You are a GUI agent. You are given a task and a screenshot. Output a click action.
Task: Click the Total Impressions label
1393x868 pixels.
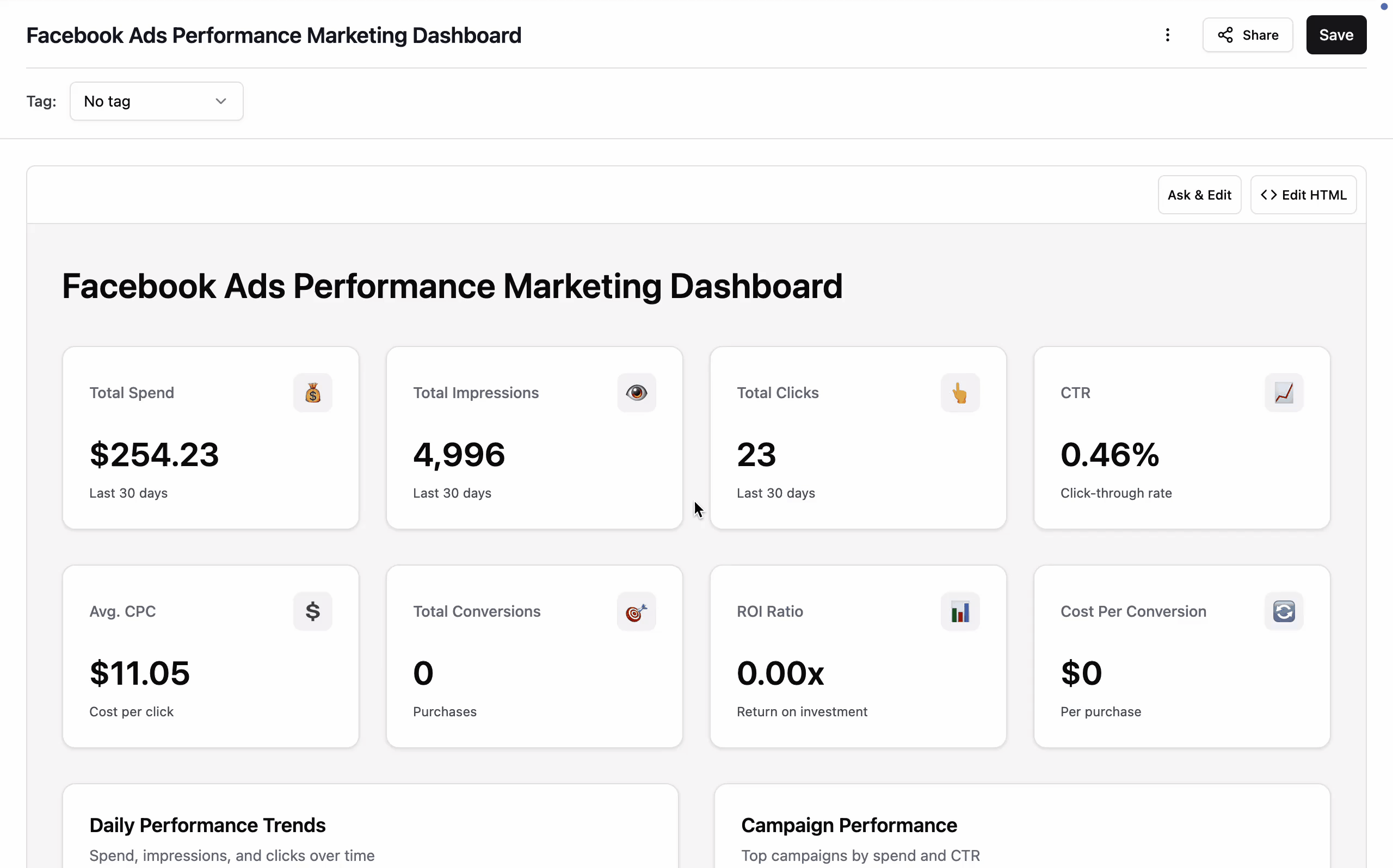[476, 393]
